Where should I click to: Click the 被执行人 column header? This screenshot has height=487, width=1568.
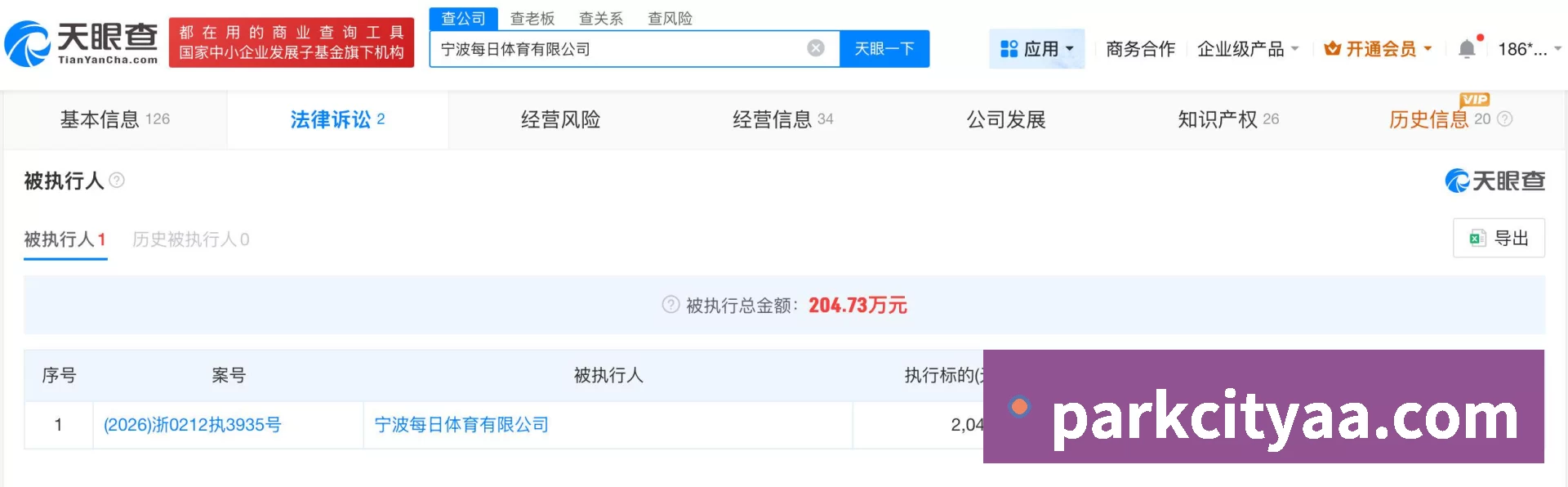[608, 375]
